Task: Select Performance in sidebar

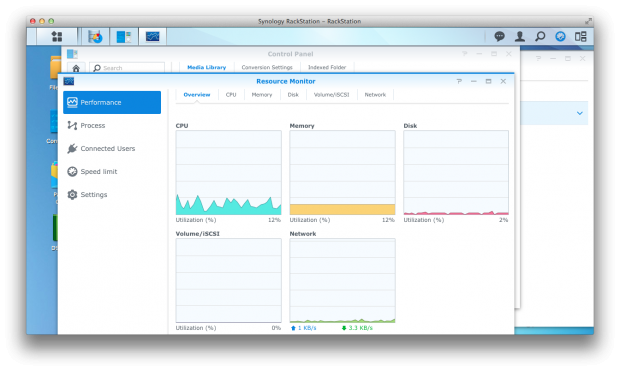Action: tap(112, 102)
